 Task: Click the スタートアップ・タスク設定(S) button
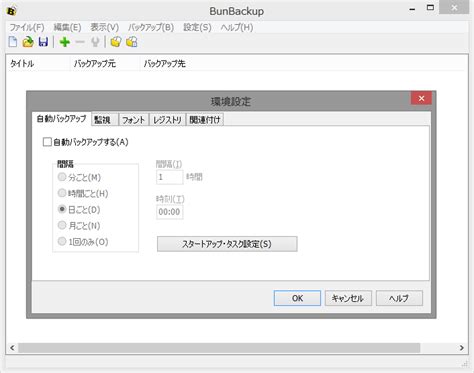tap(227, 244)
